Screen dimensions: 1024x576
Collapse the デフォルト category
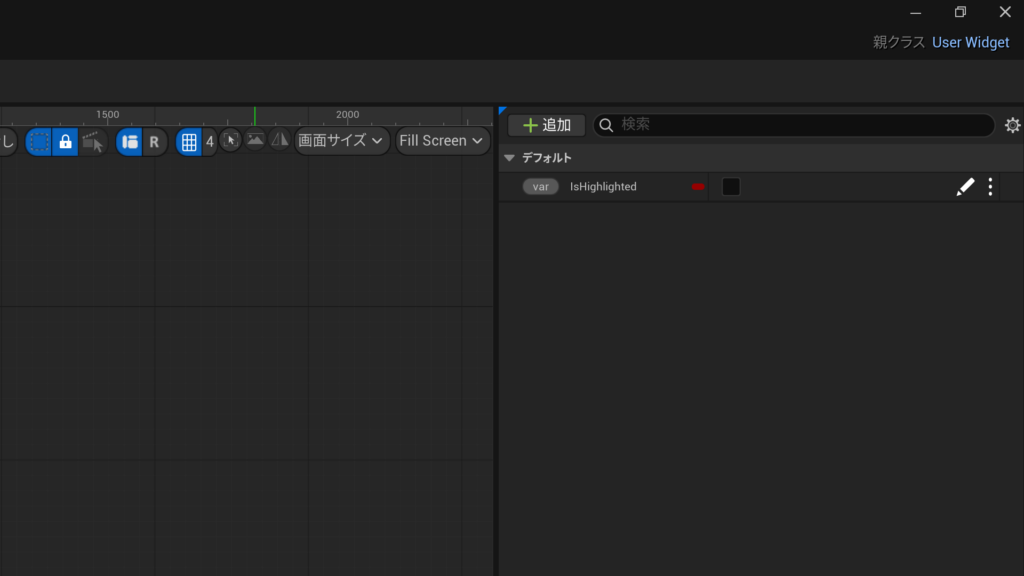pos(509,158)
